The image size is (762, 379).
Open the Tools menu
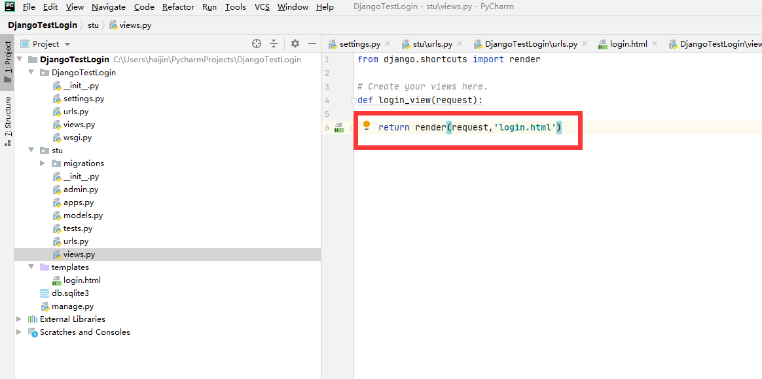(x=236, y=7)
